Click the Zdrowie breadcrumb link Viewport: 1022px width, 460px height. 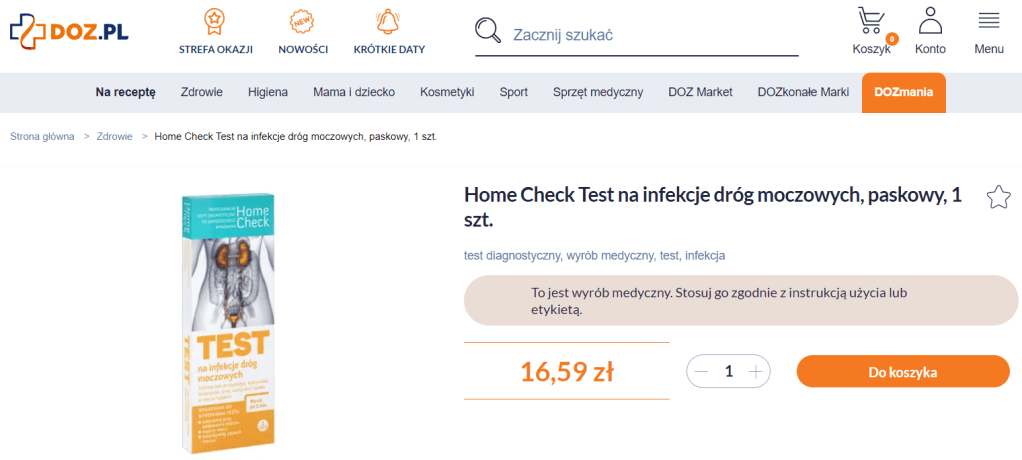115,137
